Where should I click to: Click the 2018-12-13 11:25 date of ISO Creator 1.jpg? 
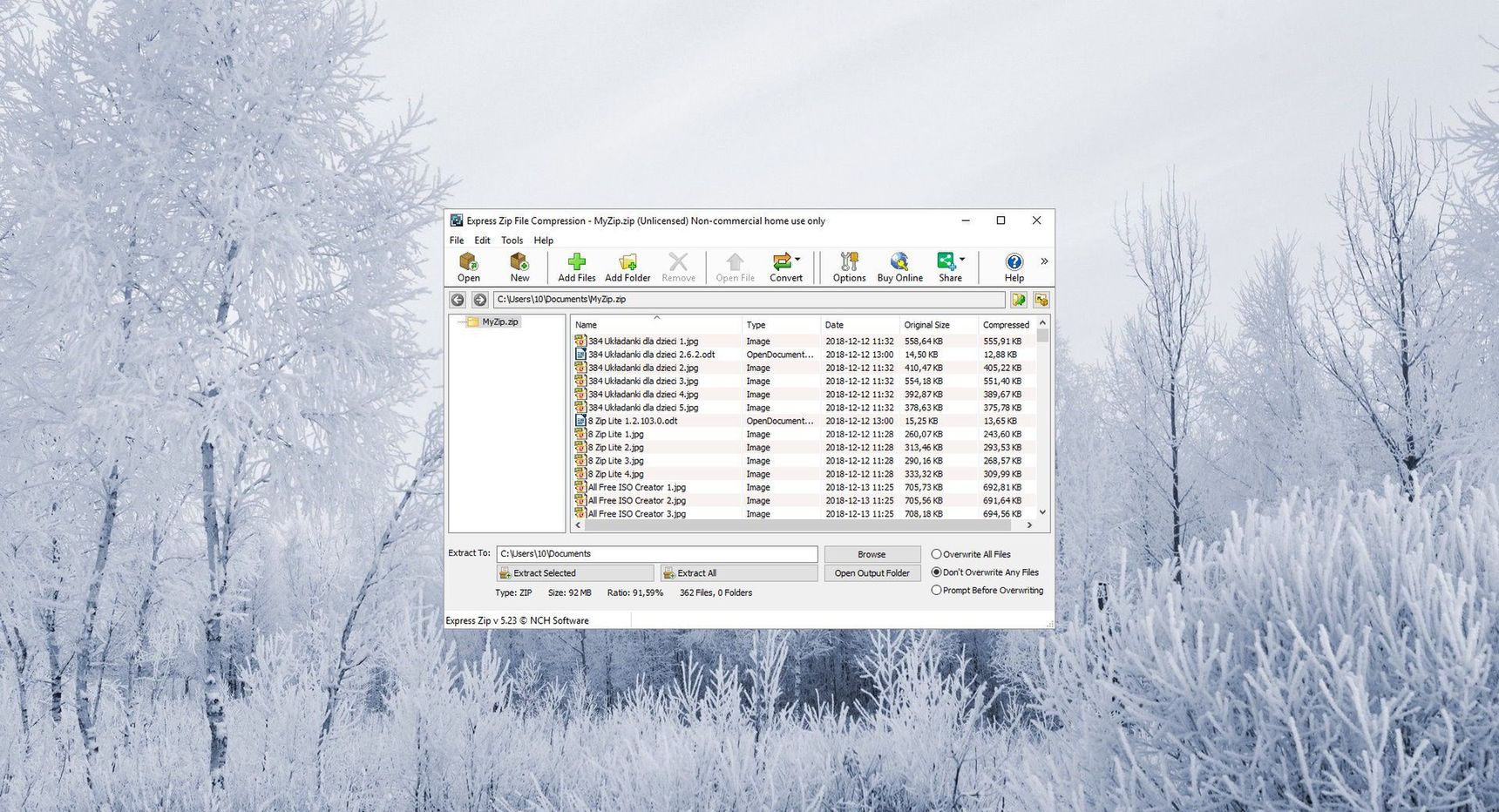[x=859, y=487]
